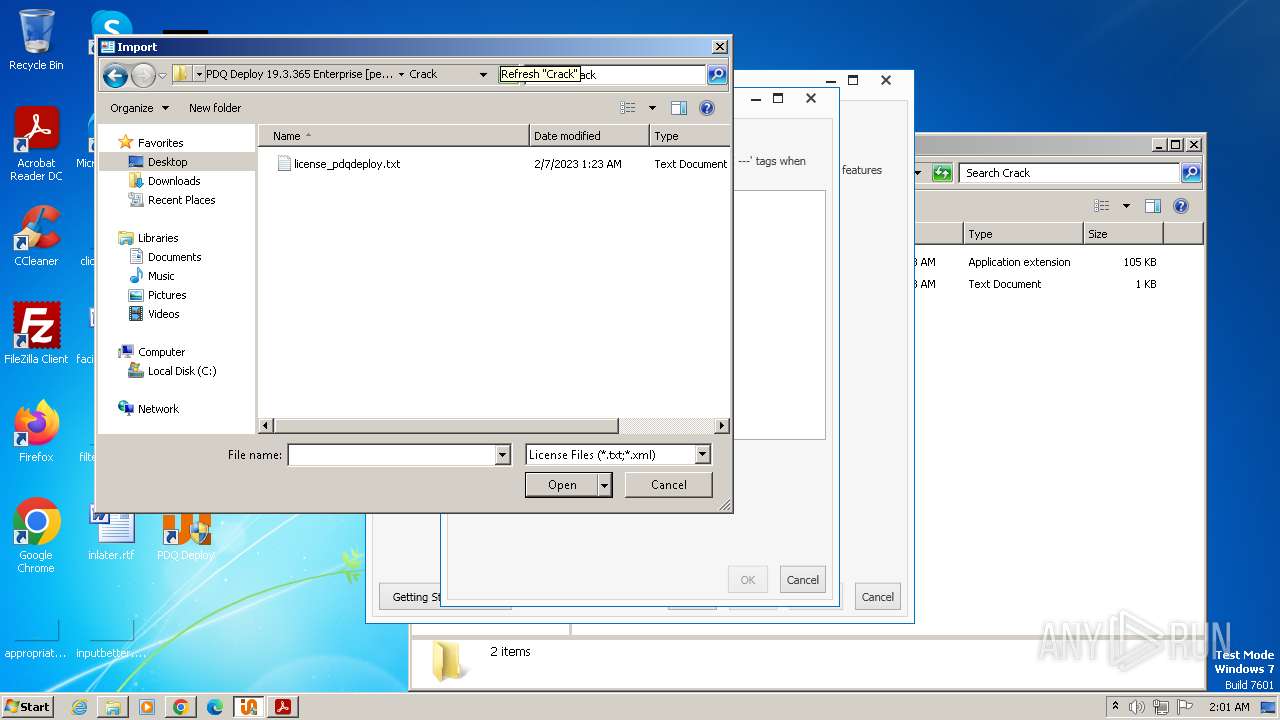Cancel the Import dialog

point(669,485)
